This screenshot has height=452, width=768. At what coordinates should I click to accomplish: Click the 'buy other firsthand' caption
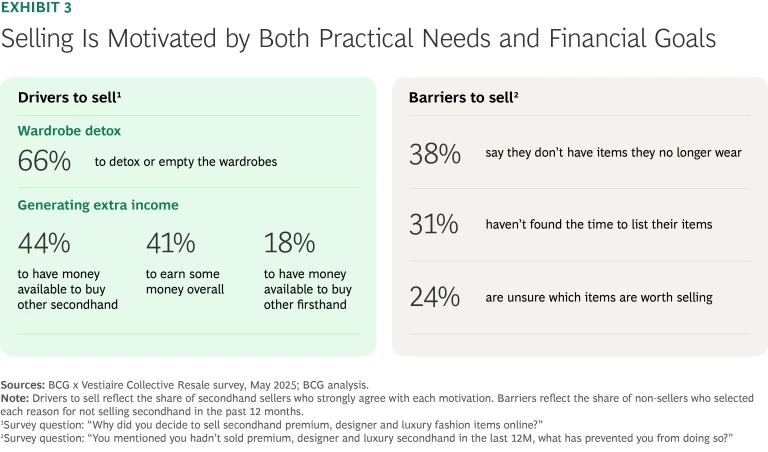click(x=307, y=289)
